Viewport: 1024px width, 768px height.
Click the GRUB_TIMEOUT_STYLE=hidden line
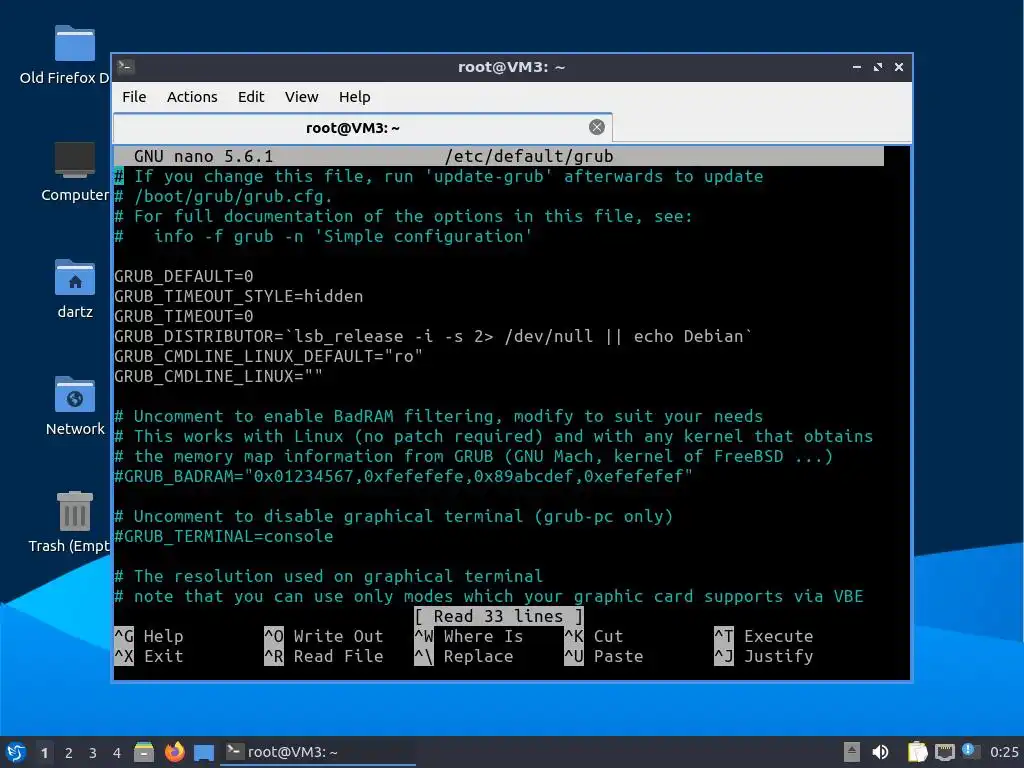tap(238, 296)
